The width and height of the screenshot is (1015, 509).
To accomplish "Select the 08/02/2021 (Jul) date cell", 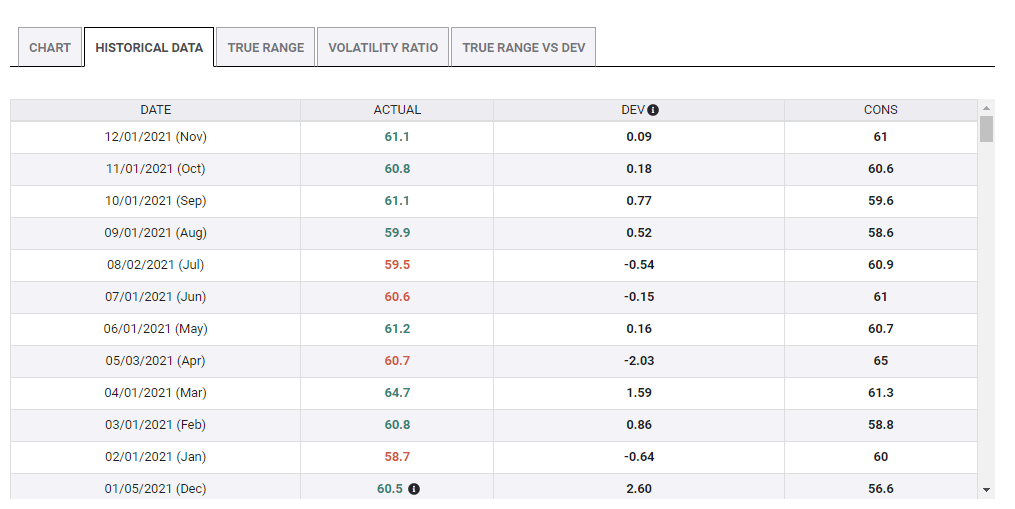I will tap(155, 265).
